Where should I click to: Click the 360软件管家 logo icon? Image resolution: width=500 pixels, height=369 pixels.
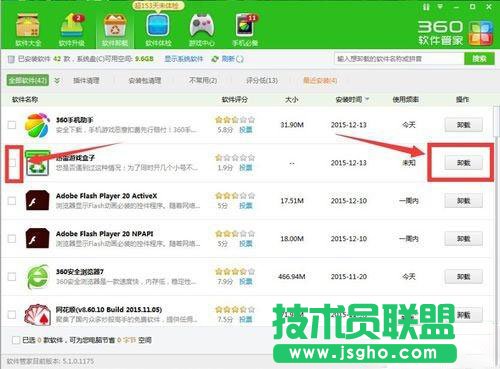[480, 33]
